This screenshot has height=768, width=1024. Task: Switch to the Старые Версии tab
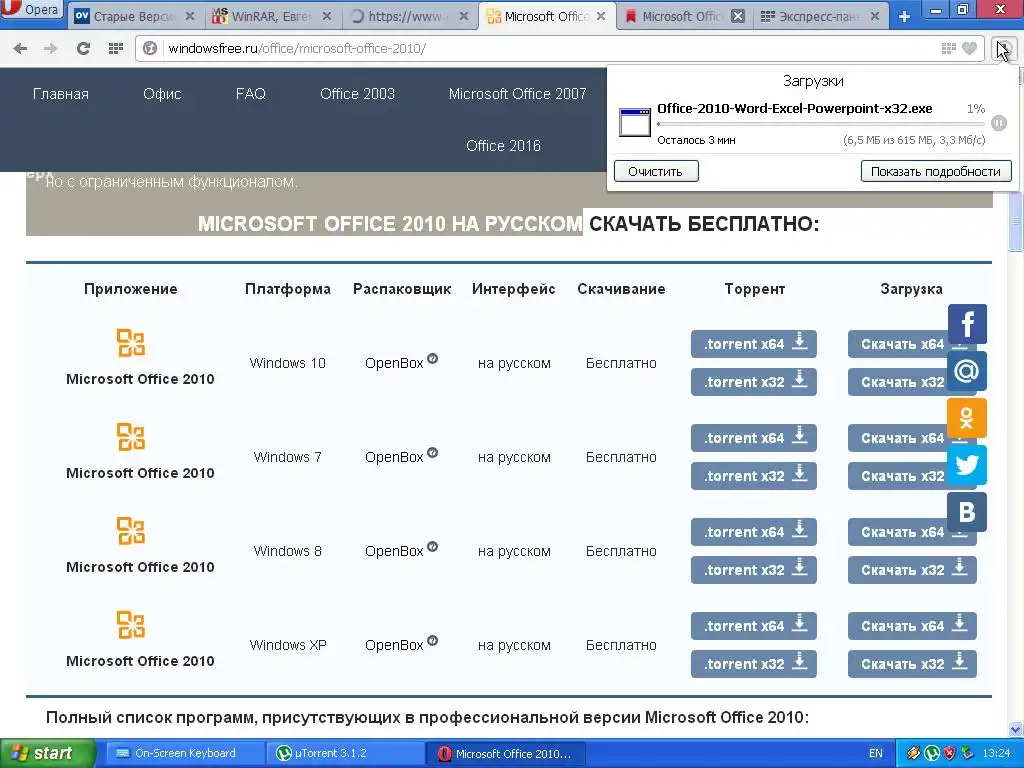134,16
